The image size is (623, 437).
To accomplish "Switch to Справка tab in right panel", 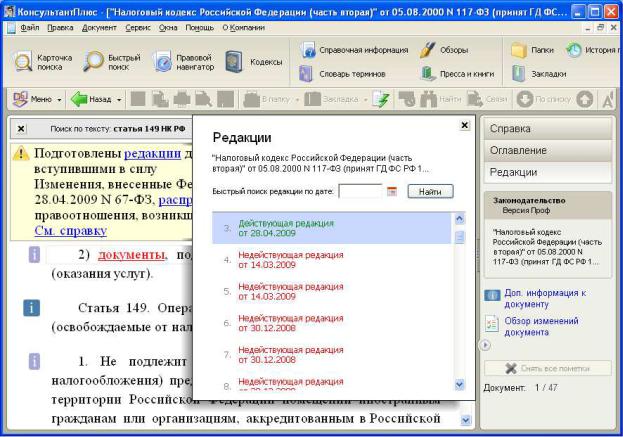I will point(548,129).
